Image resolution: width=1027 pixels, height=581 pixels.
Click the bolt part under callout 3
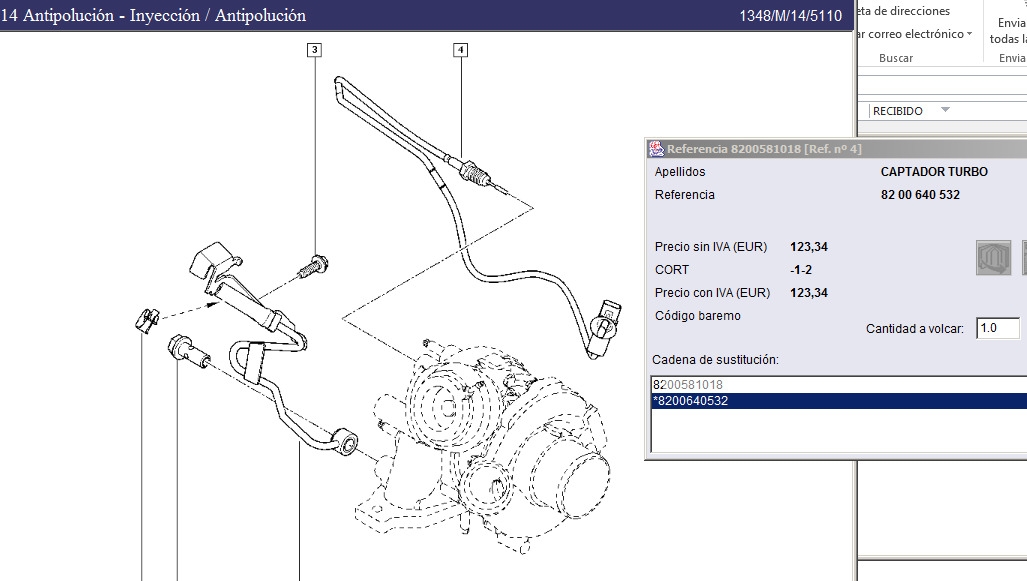[313, 267]
